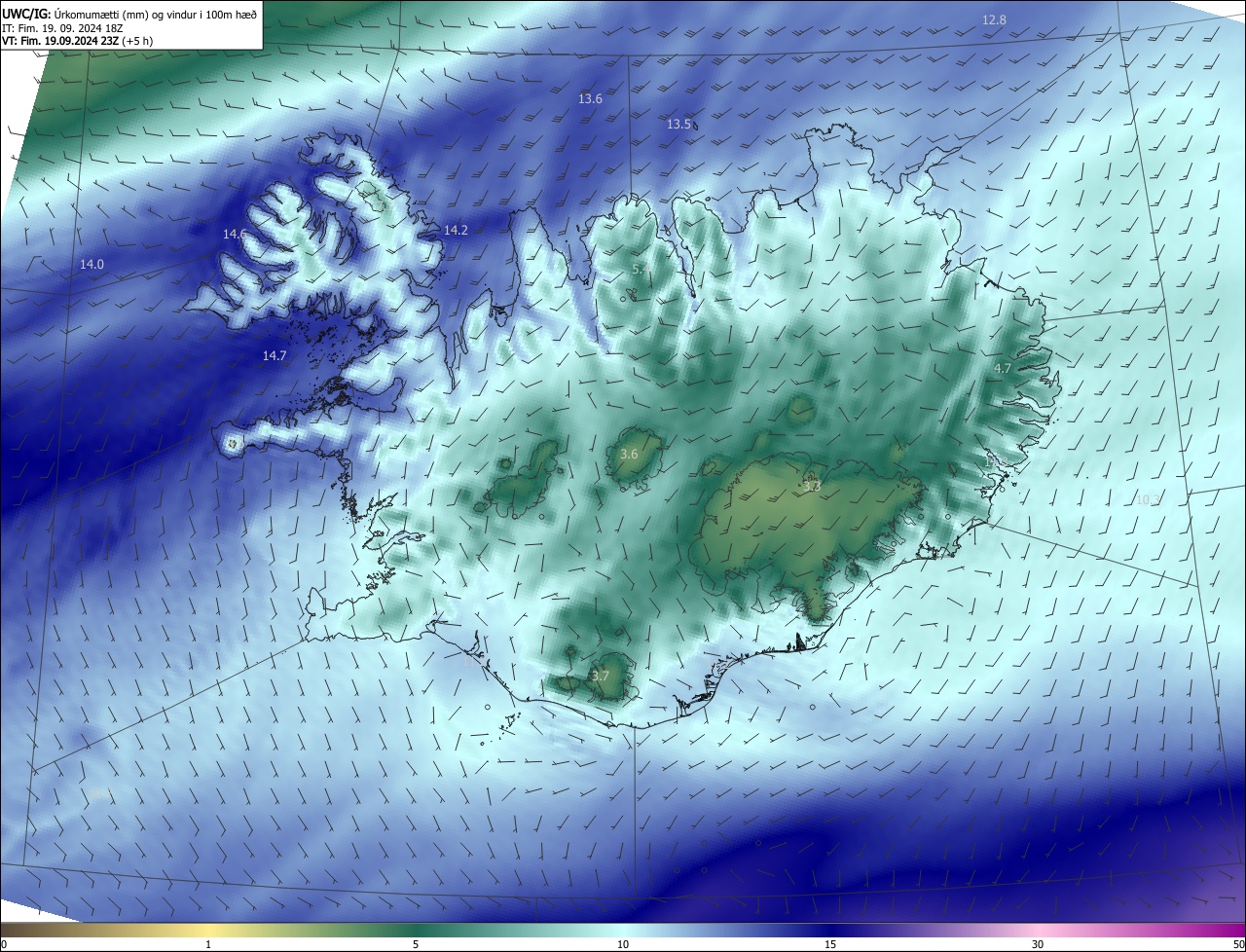Image resolution: width=1246 pixels, height=952 pixels.
Task: Click the 5.4 value label in northern Iceland
Action: pos(641,269)
